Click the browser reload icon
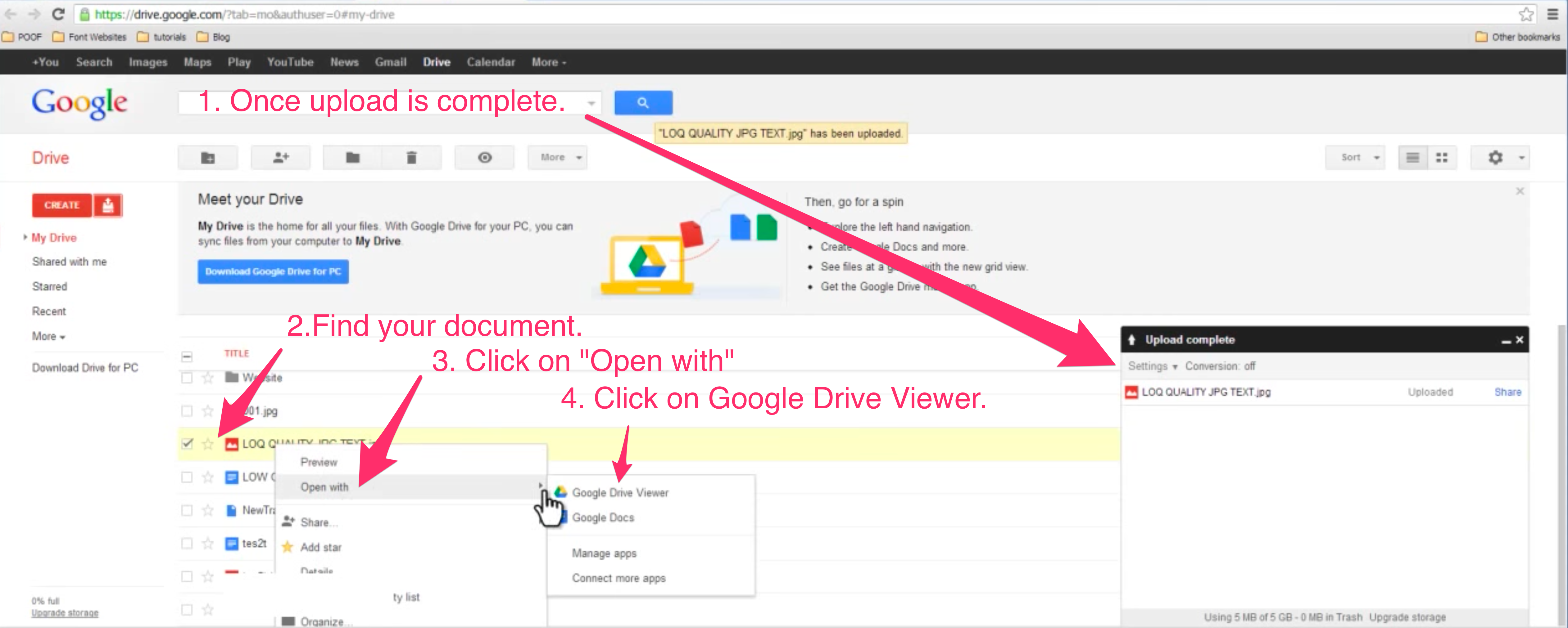1568x628 pixels. coord(58,14)
